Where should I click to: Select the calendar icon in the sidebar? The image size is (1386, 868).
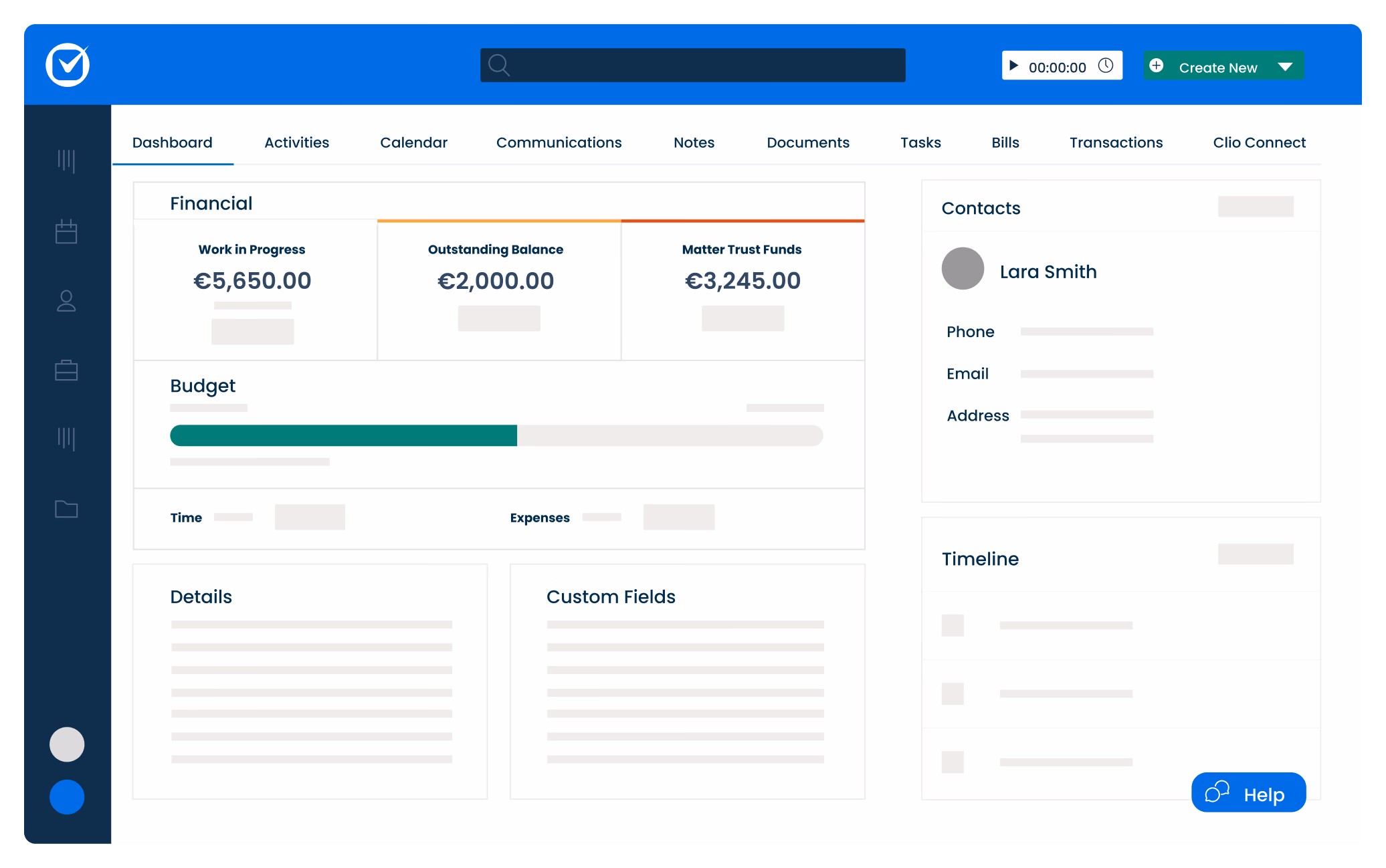66,231
